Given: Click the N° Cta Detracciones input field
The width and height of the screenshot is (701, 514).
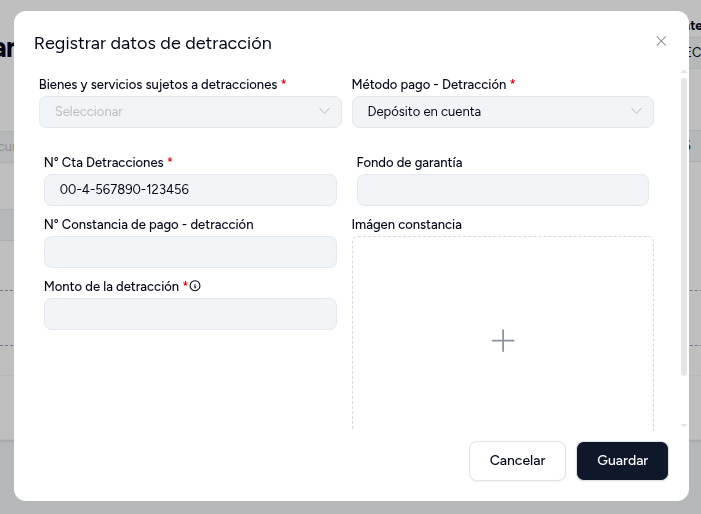Looking at the screenshot, I should pyautogui.click(x=190, y=190).
